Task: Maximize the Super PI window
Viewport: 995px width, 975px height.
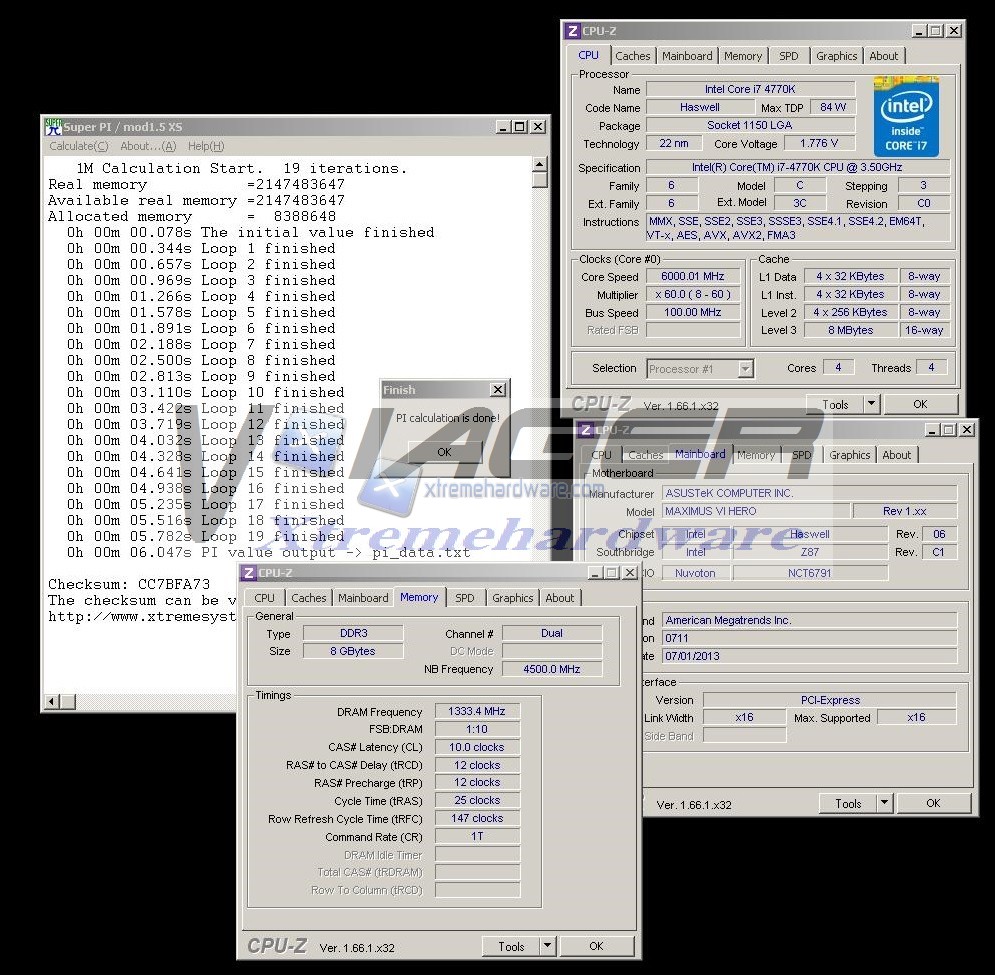Action: [x=519, y=127]
